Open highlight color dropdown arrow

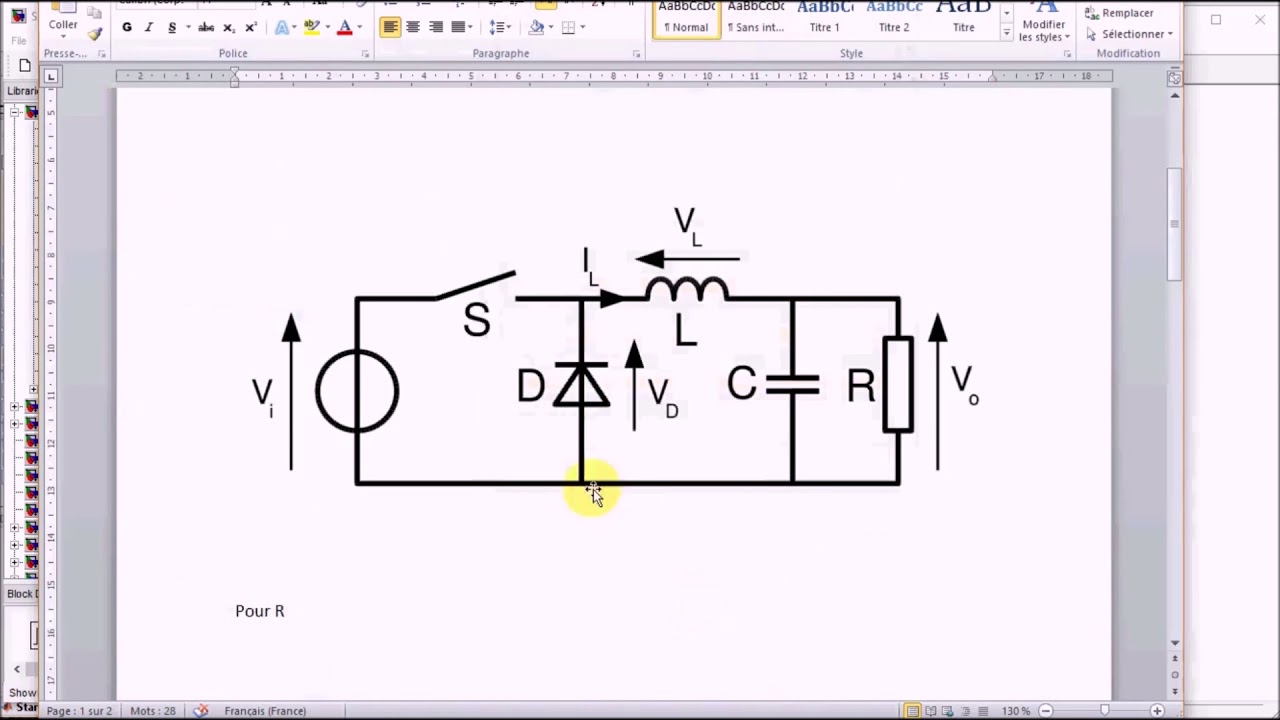point(327,27)
